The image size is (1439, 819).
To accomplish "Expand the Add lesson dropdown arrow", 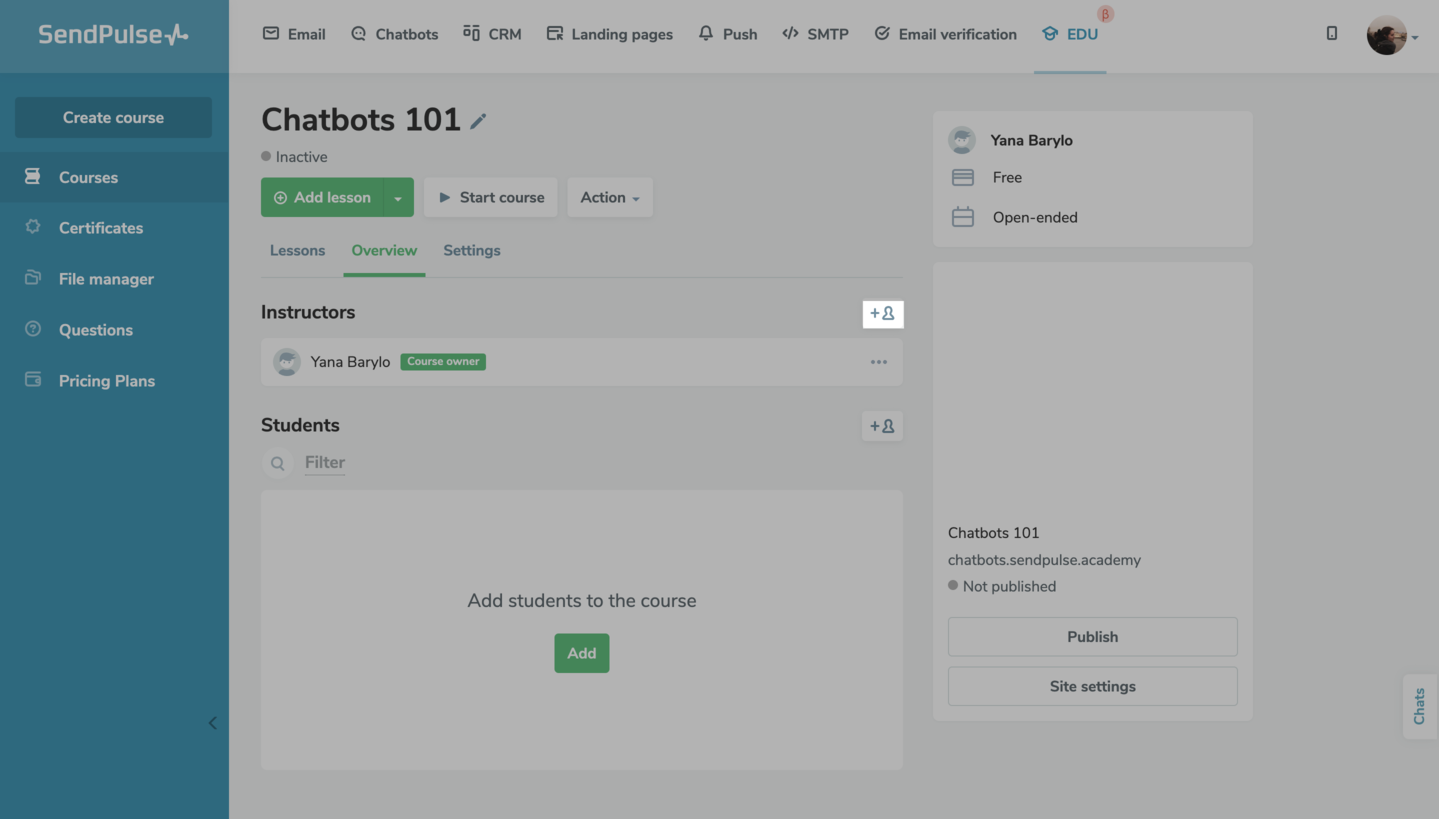I will [x=398, y=198].
